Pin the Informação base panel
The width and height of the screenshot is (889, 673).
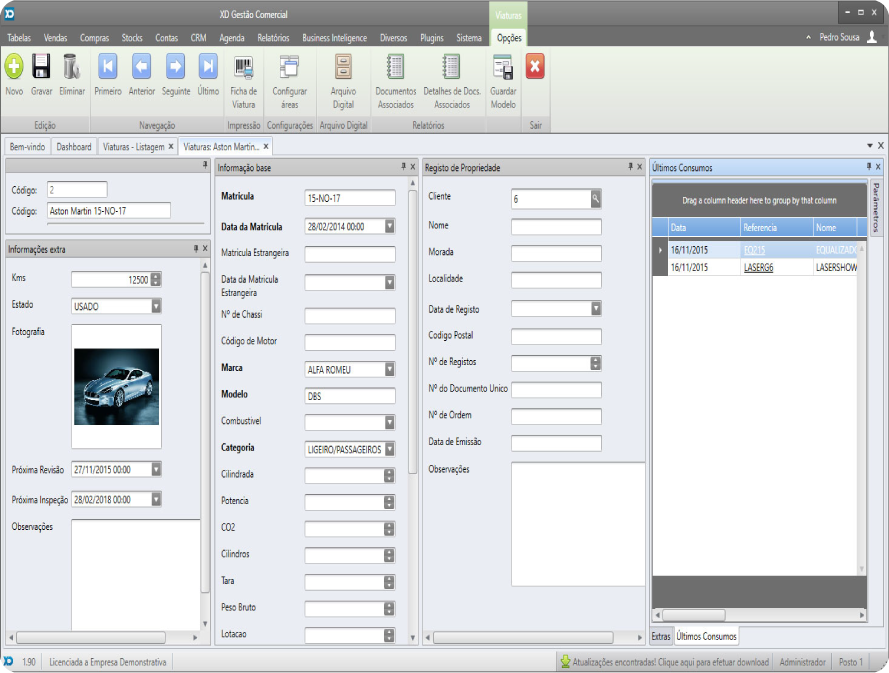[404, 167]
